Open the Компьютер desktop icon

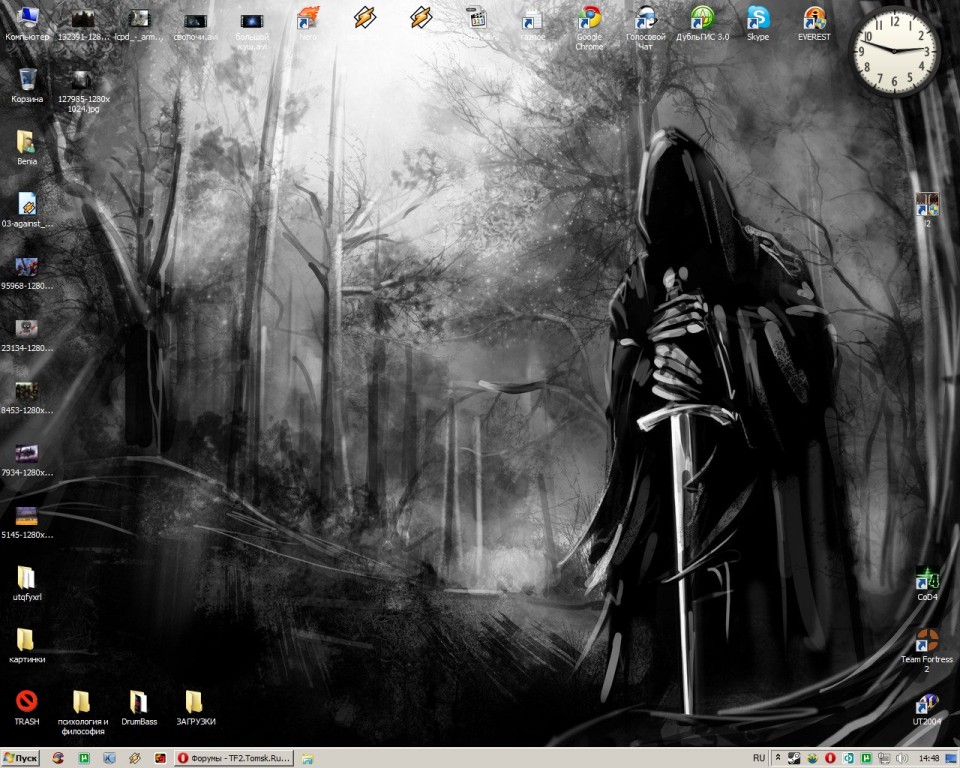tap(27, 23)
